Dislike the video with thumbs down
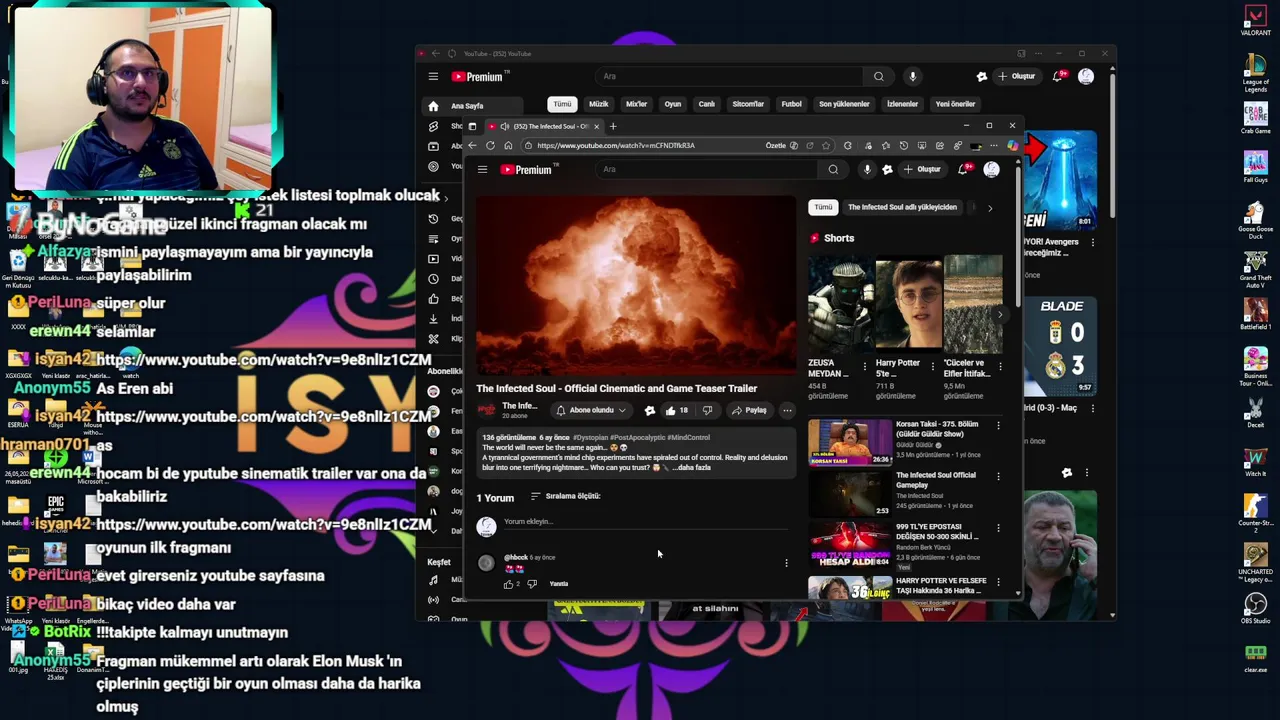 tap(707, 410)
